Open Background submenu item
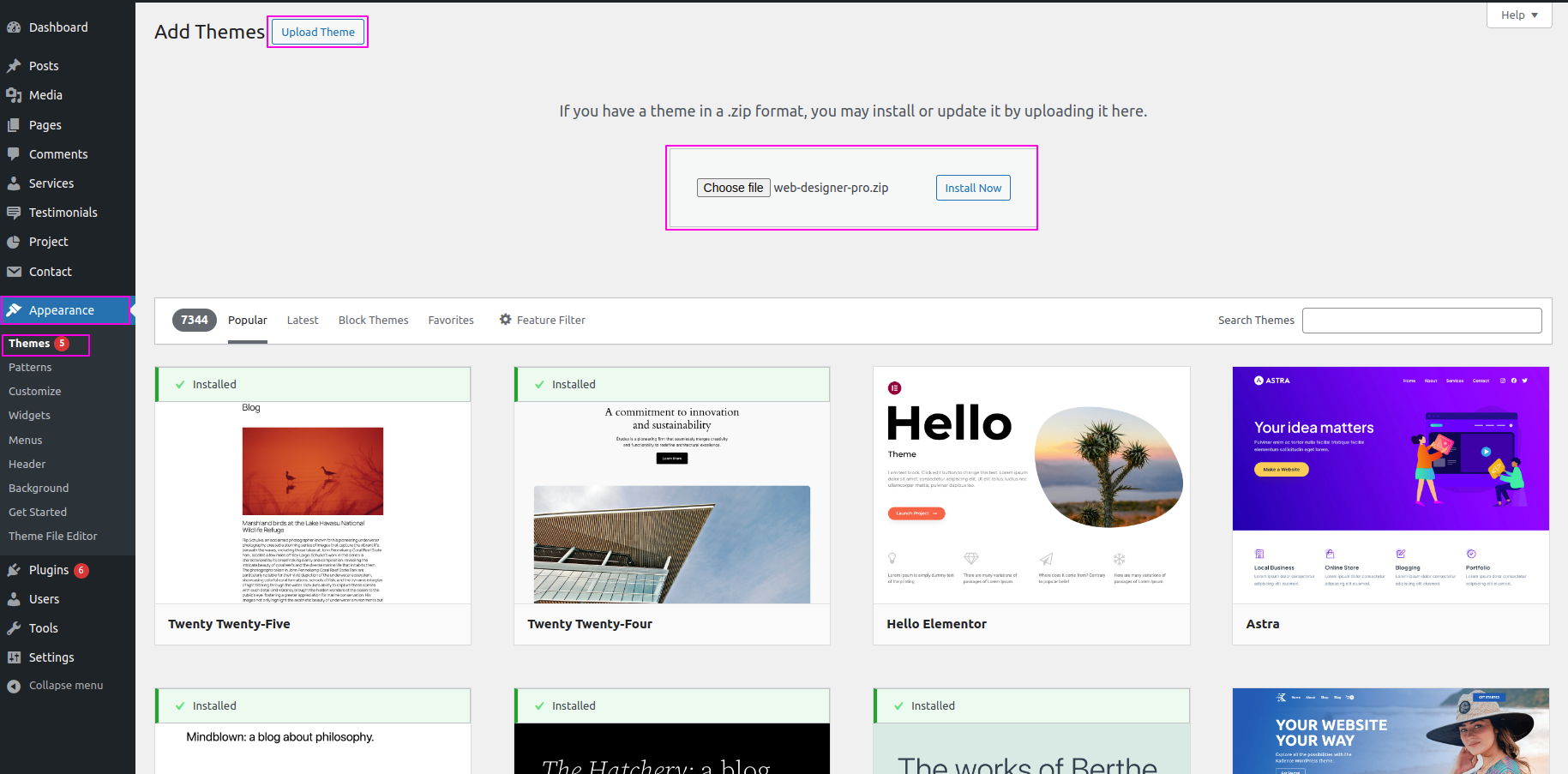This screenshot has height=774, width=1568. 39,489
